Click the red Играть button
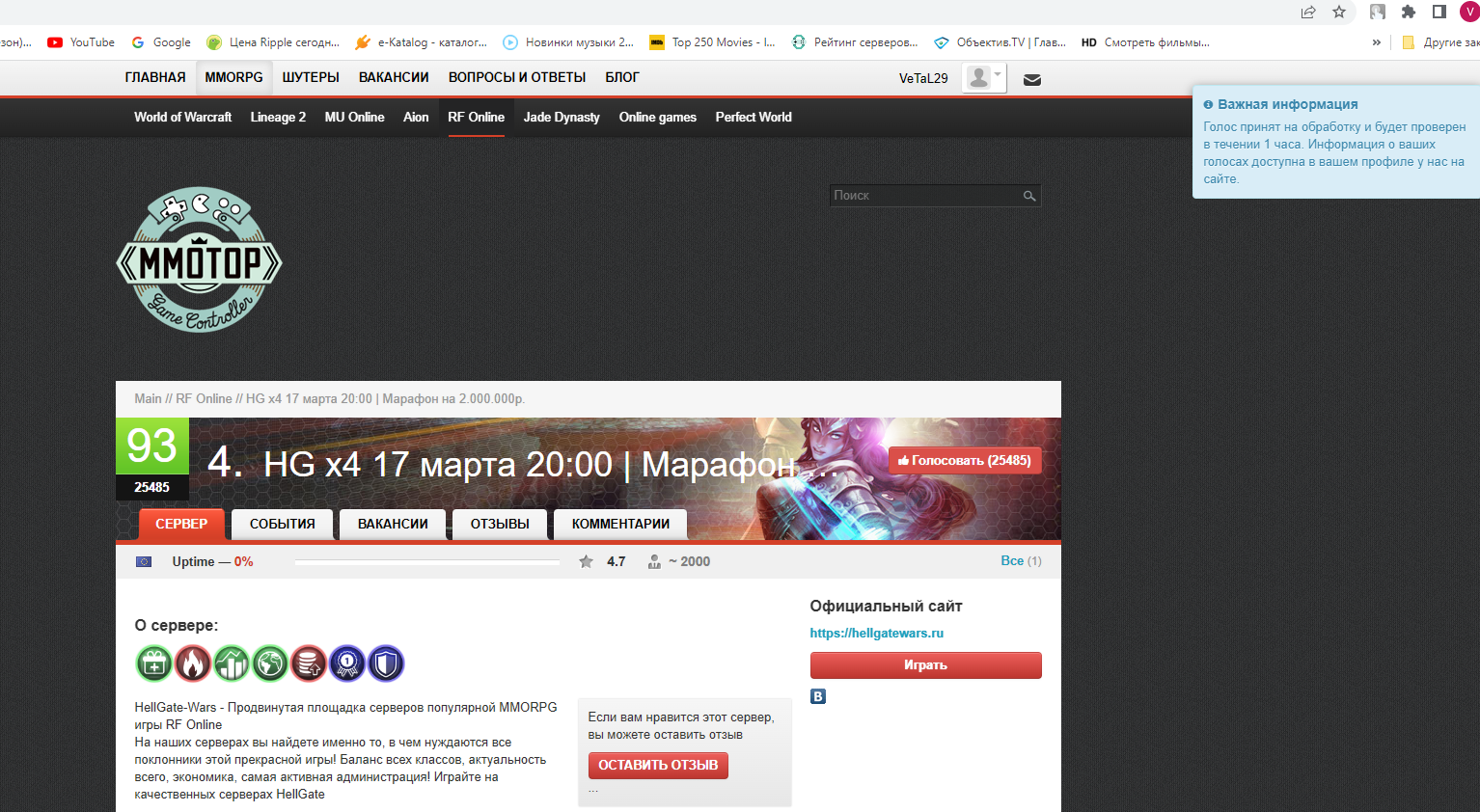This screenshot has height=812, width=1480. 926,665
